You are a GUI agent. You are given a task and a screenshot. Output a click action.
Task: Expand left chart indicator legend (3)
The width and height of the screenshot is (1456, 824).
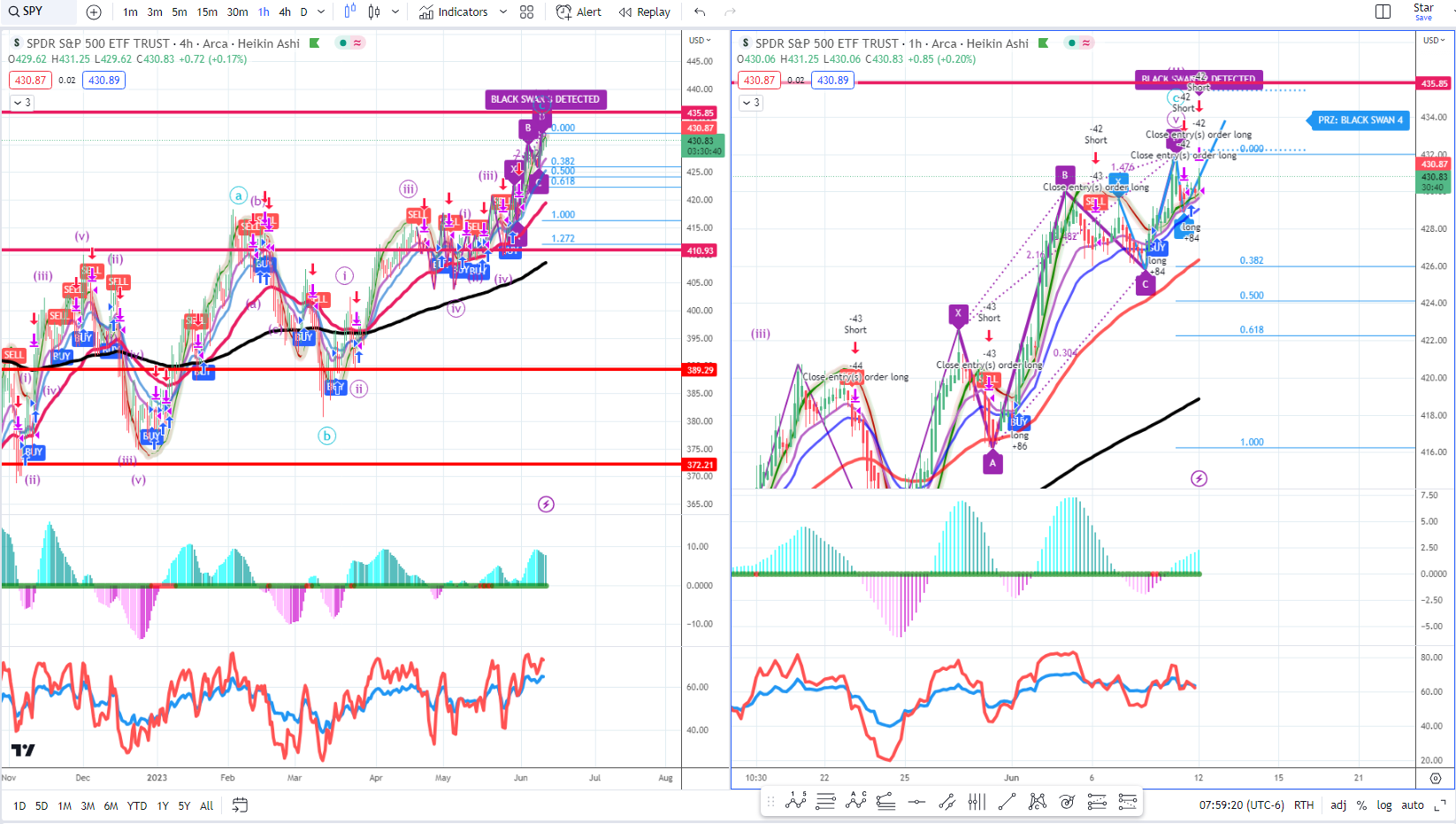pyautogui.click(x=21, y=103)
